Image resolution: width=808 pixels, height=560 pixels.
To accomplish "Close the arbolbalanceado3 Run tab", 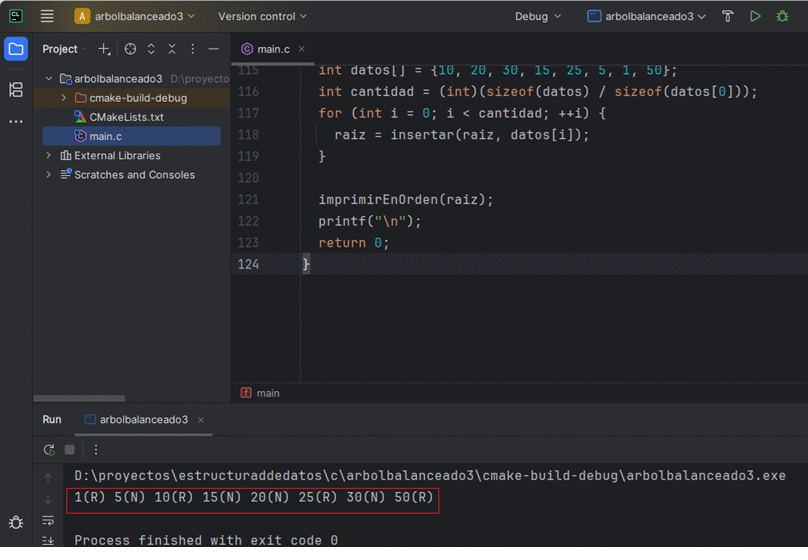I will coord(200,420).
